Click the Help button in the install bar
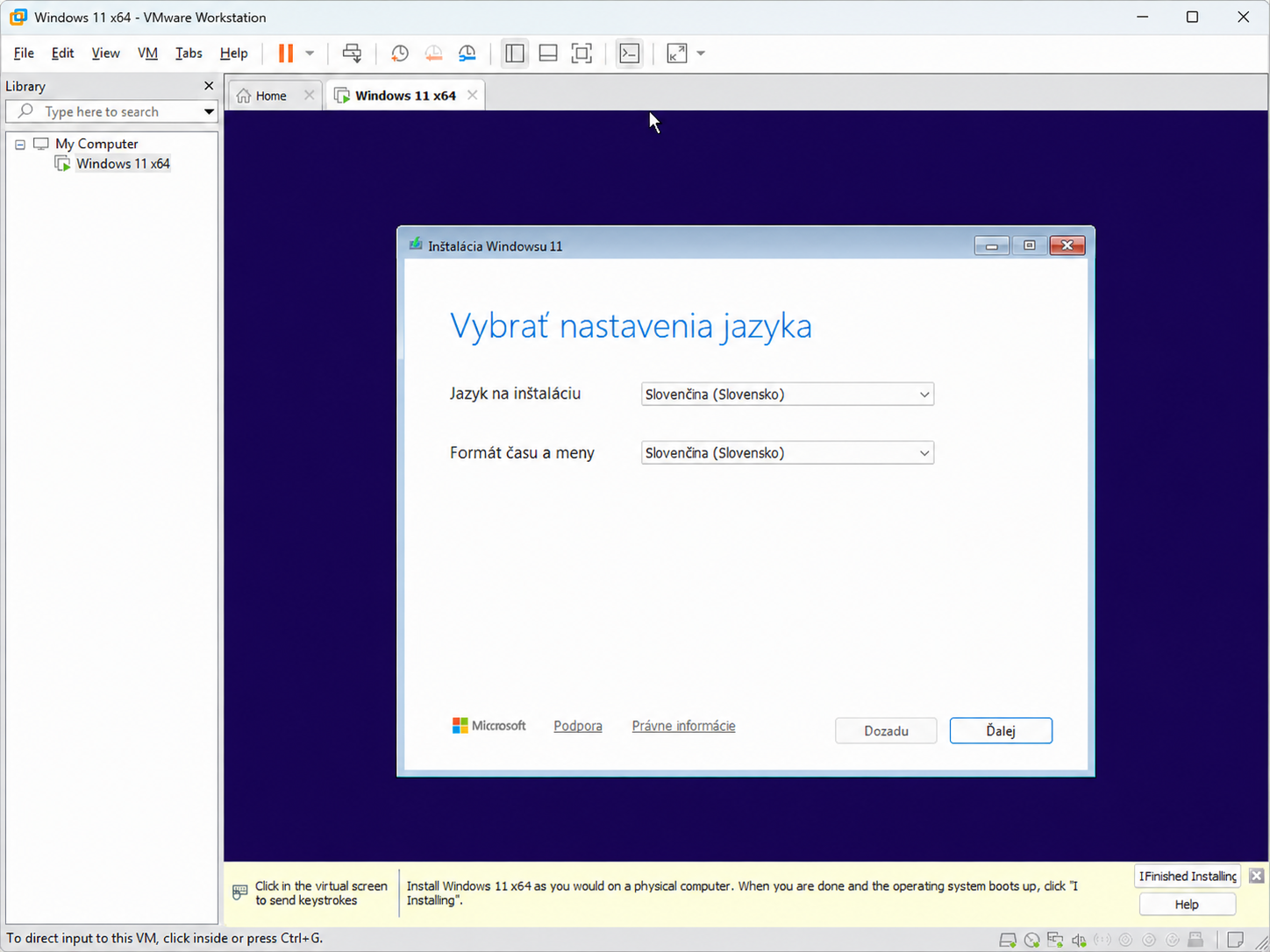 (1187, 905)
